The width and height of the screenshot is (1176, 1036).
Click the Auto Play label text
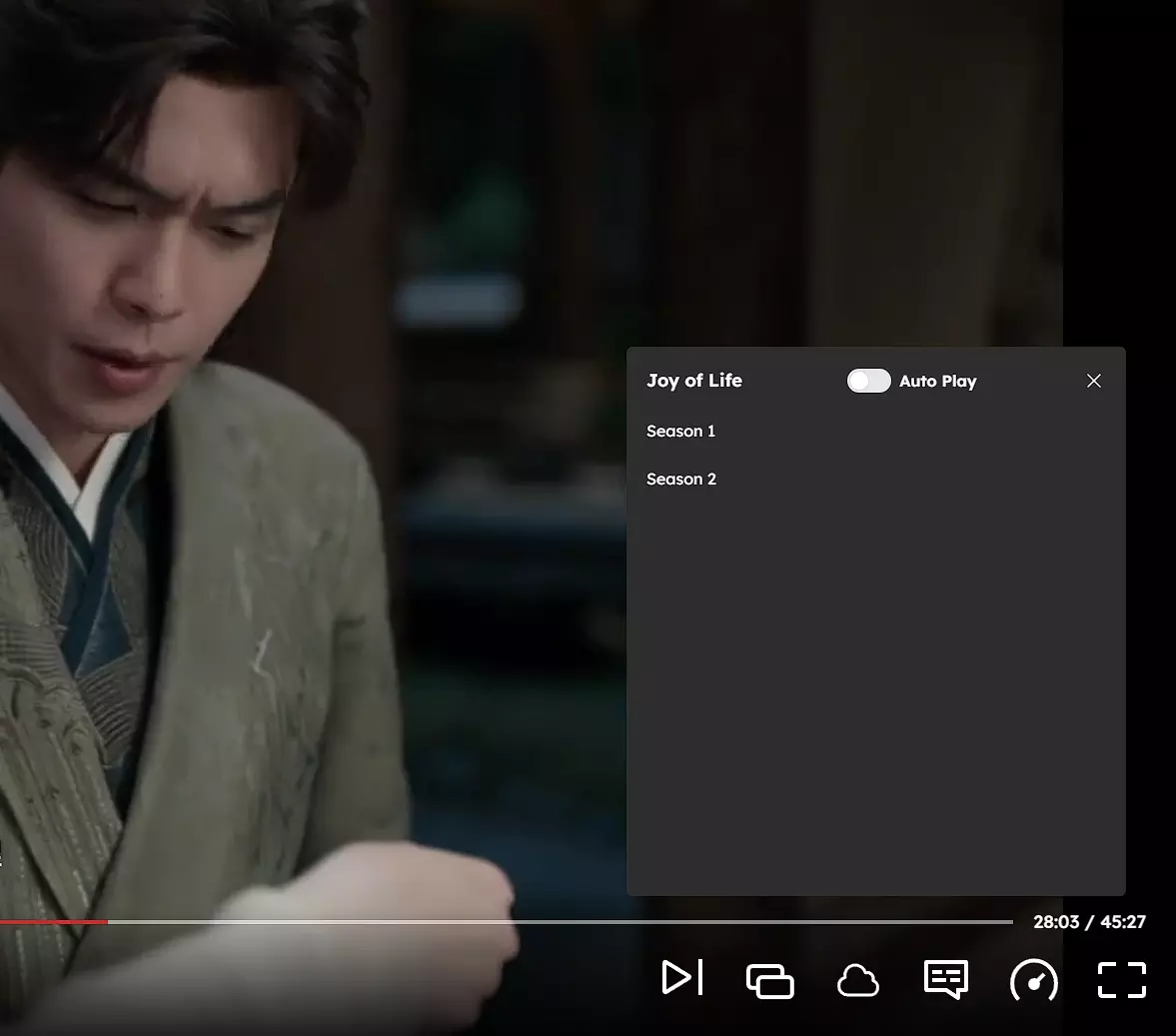[x=937, y=381]
